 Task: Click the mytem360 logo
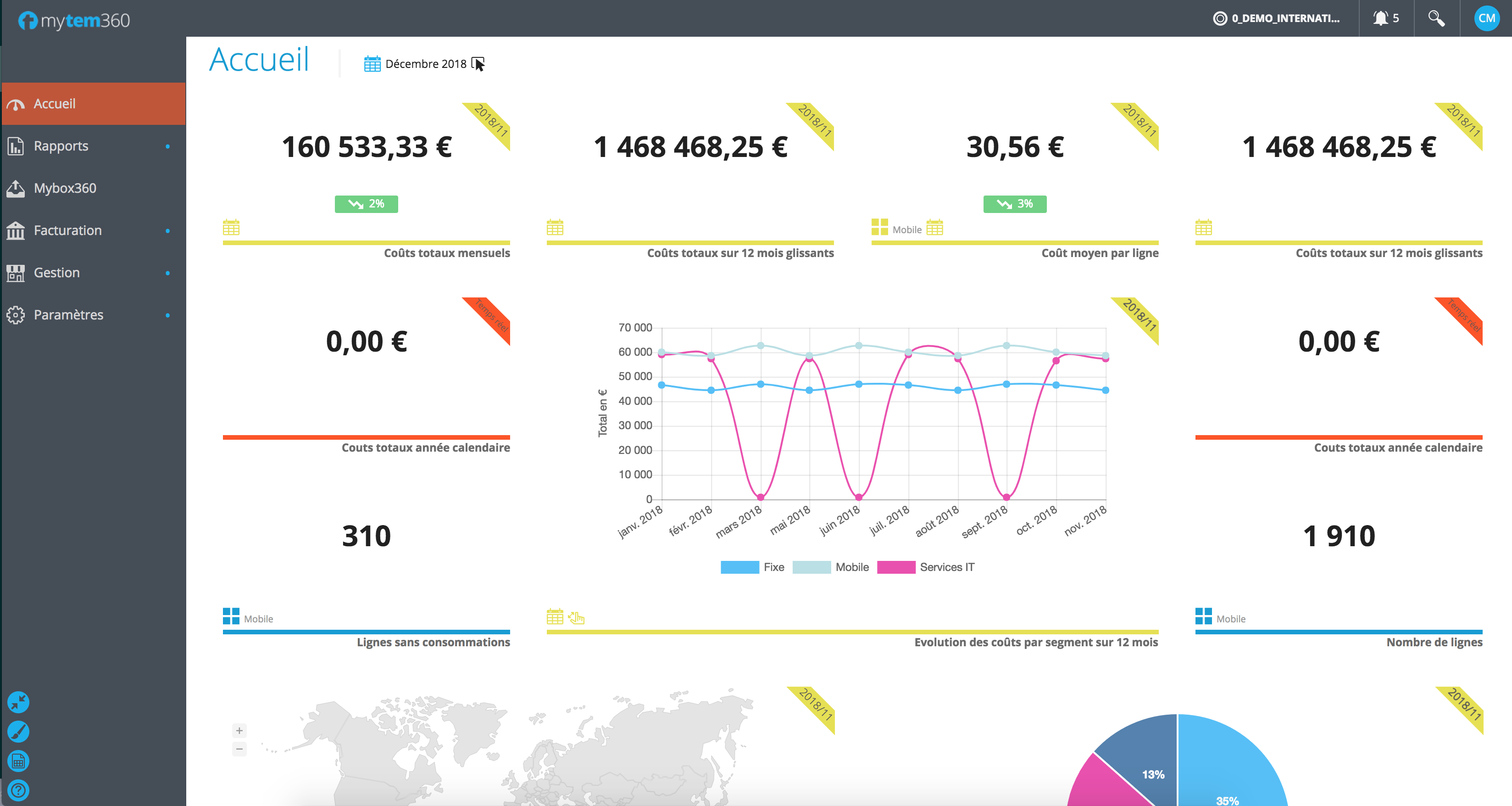pos(73,21)
